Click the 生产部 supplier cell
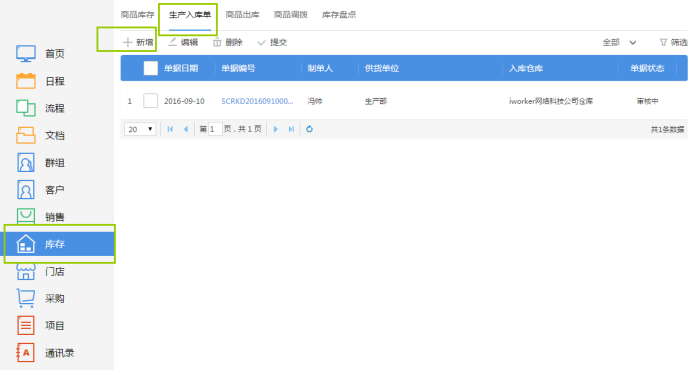698x370 pixels. click(x=376, y=101)
